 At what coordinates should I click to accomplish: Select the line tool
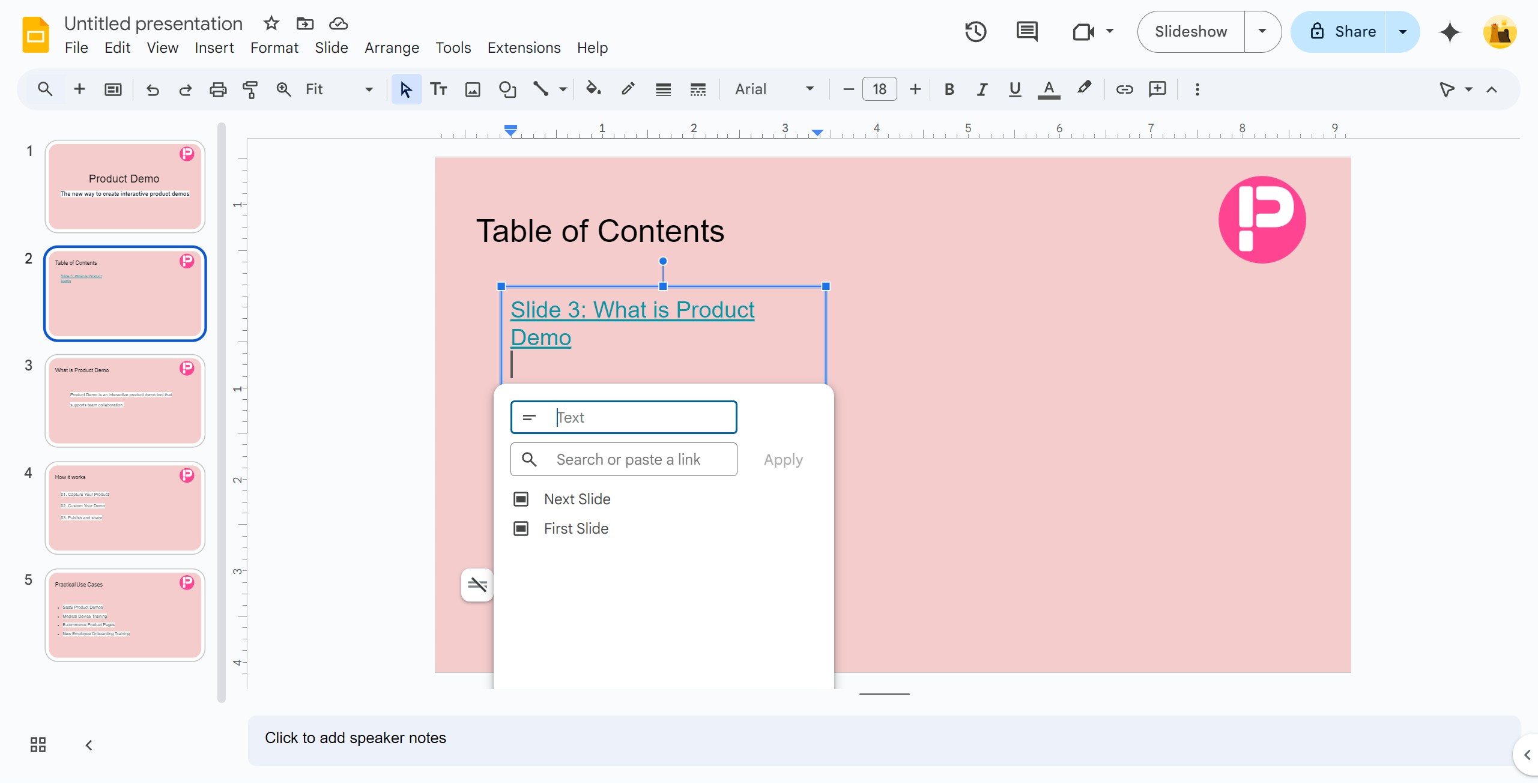coord(540,89)
